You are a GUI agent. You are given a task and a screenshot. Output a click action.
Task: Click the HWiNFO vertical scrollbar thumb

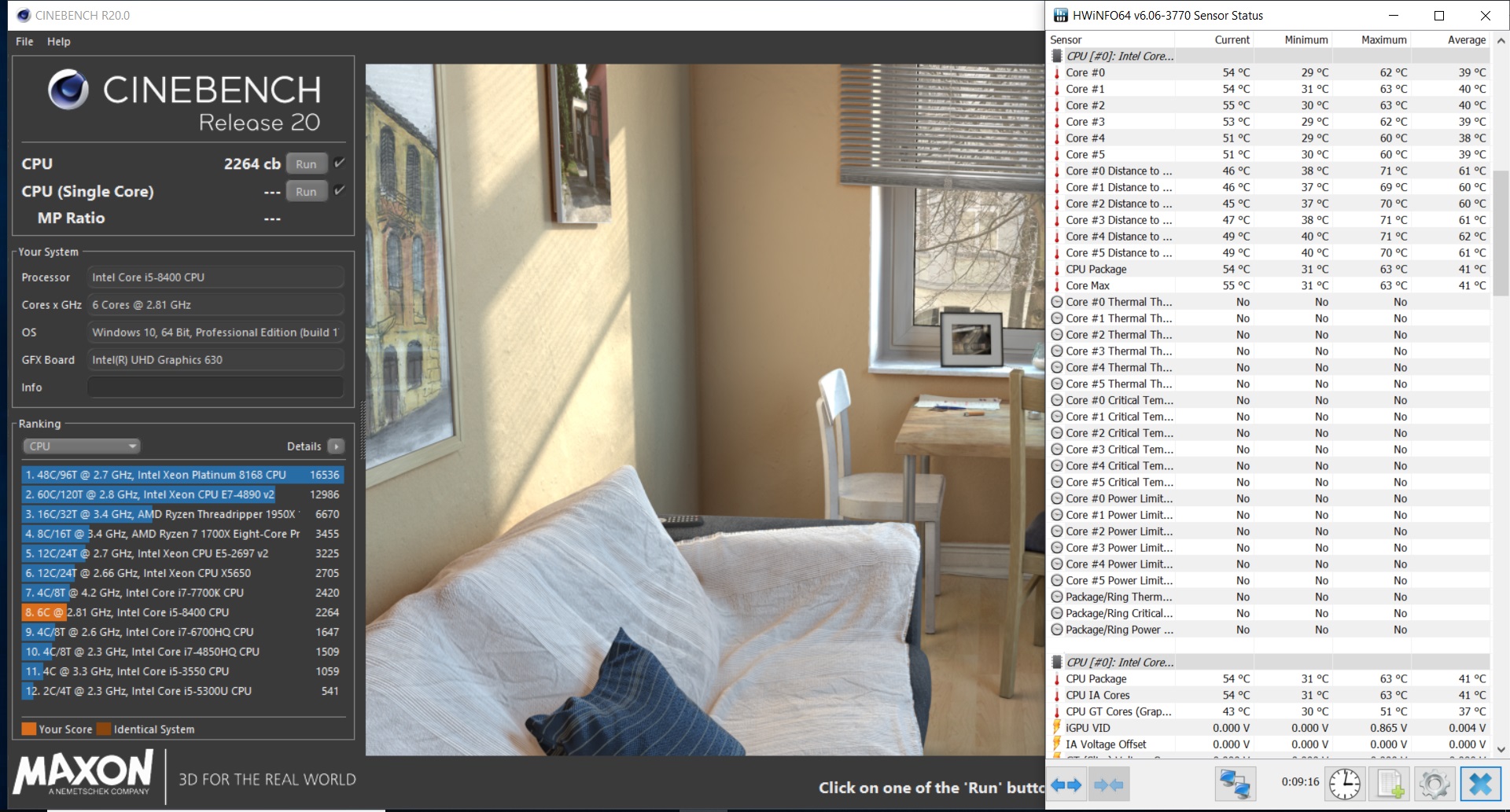(x=1501, y=232)
